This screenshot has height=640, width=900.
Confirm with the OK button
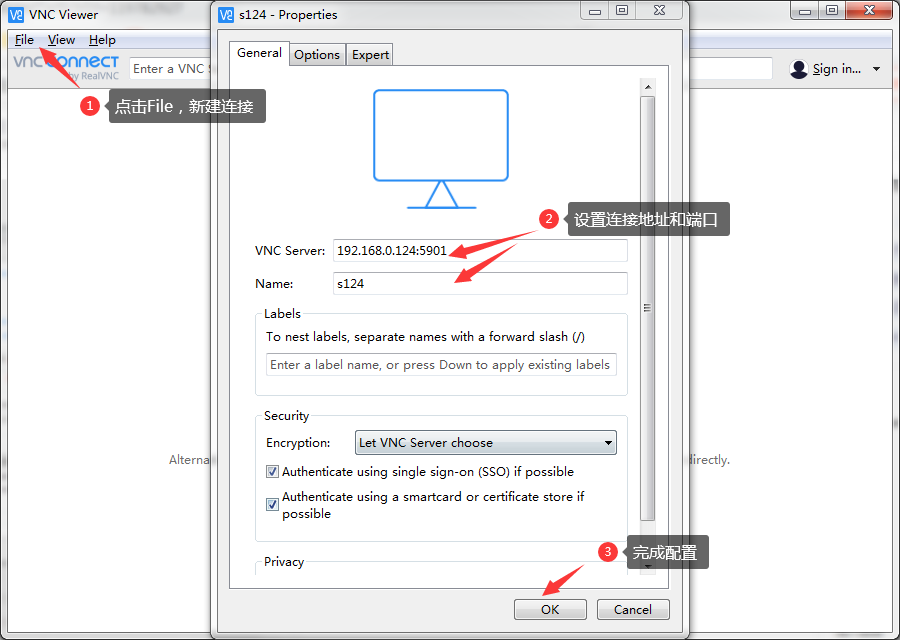pos(550,610)
